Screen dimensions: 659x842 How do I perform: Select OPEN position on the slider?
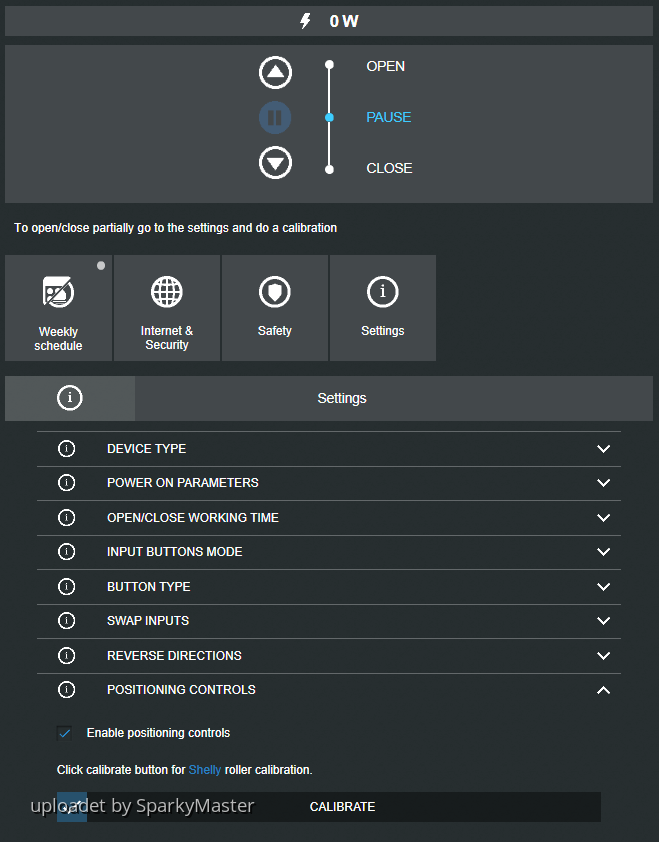[x=330, y=66]
